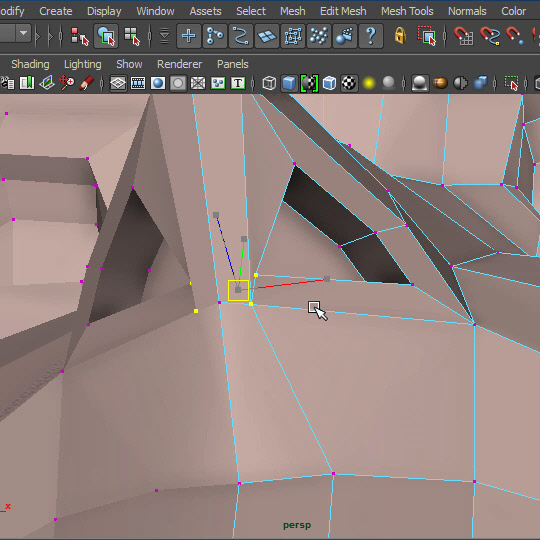Toggle textured checker sphere display
The image size is (540, 540).
click(349, 83)
